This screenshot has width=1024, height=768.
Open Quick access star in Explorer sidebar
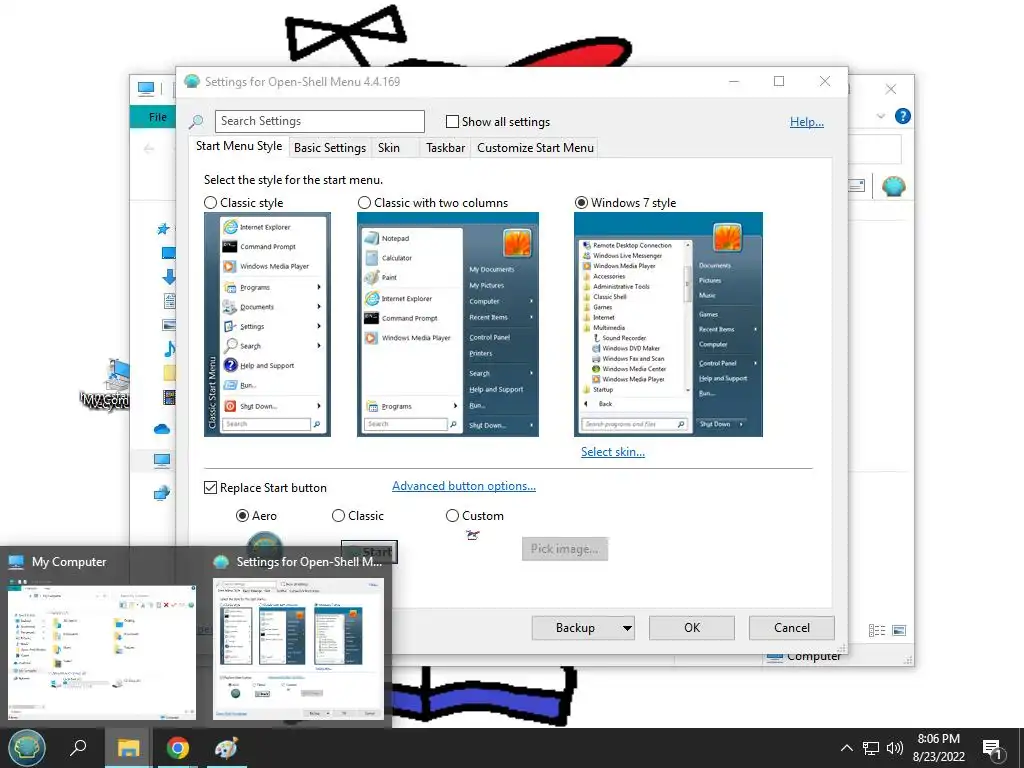coord(163,229)
